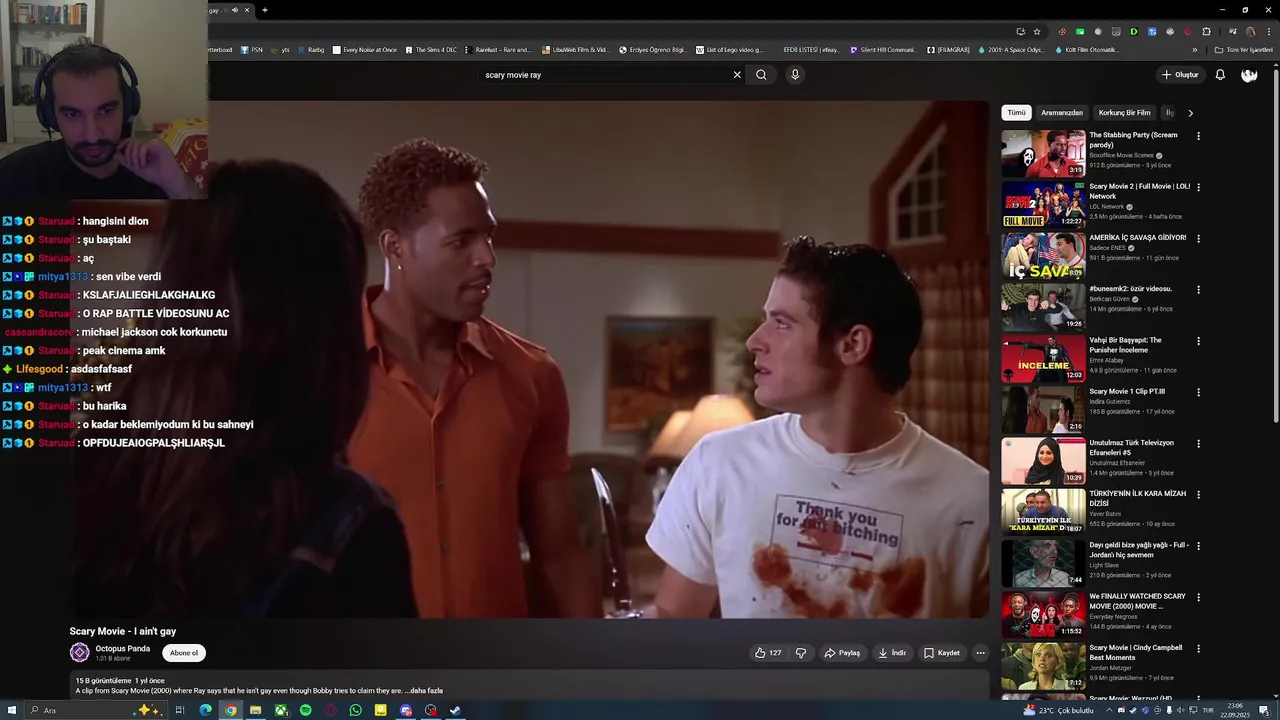The width and height of the screenshot is (1280, 720).
Task: Open WhatsApp from taskbar
Action: 355,710
